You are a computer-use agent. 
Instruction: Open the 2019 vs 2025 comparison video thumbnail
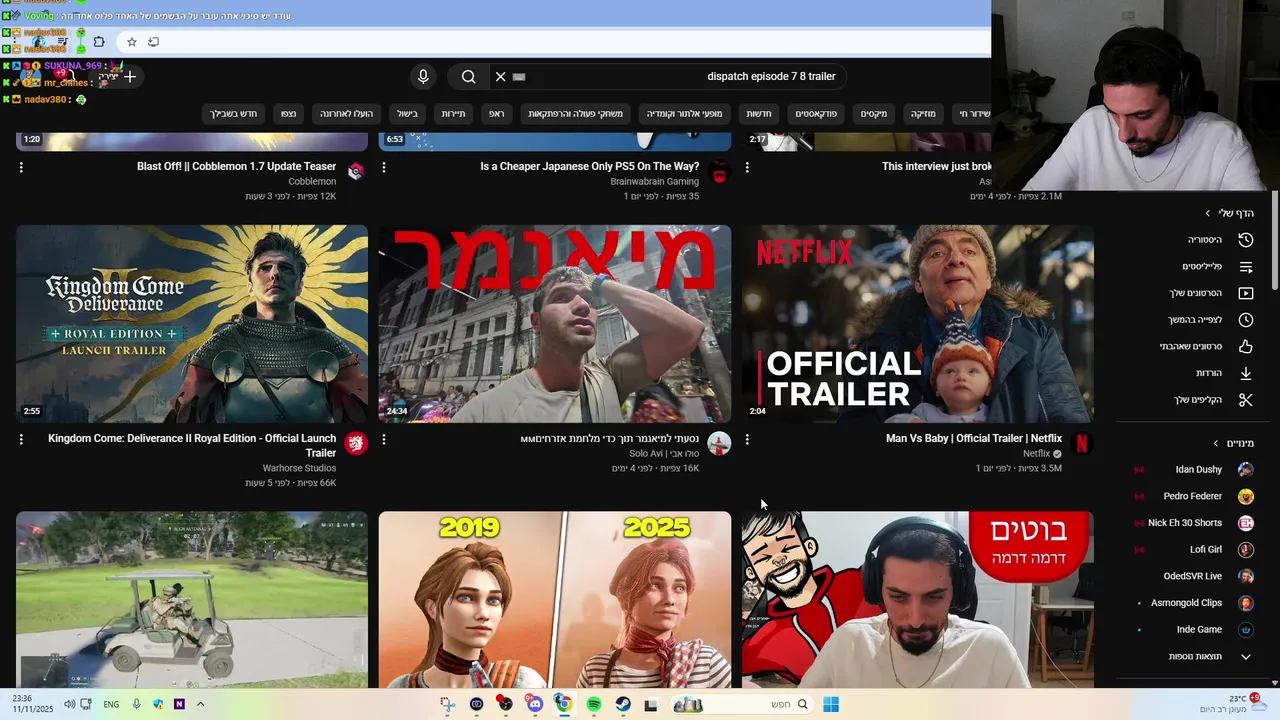[x=555, y=600]
